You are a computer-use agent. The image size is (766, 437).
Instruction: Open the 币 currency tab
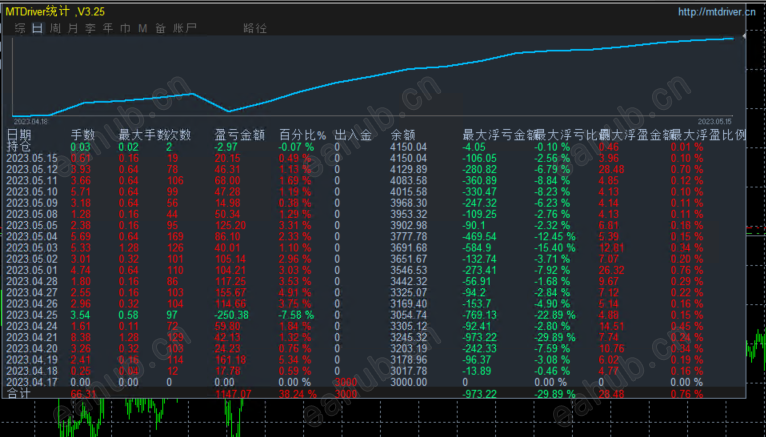click(126, 28)
